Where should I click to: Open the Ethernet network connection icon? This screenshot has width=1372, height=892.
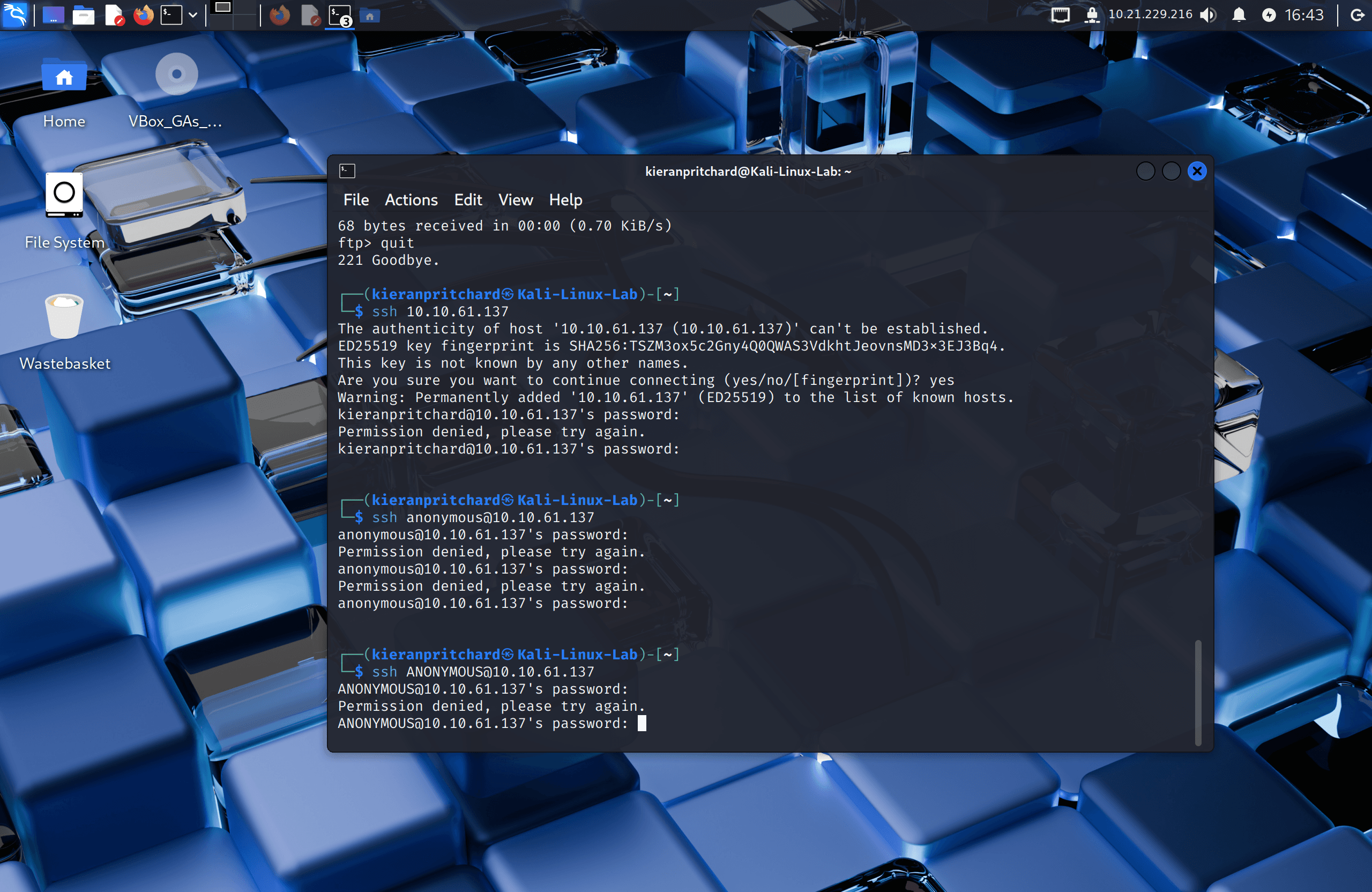pyautogui.click(x=1060, y=15)
